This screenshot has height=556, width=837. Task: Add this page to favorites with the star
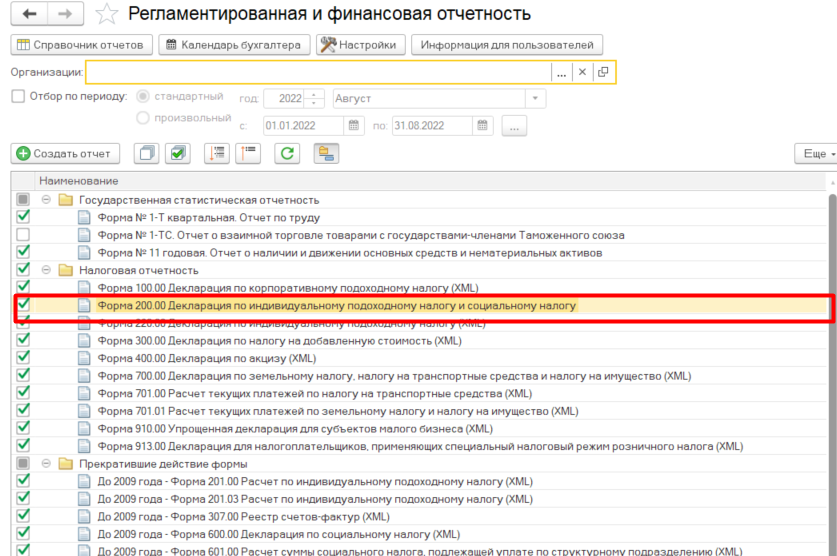tap(107, 14)
